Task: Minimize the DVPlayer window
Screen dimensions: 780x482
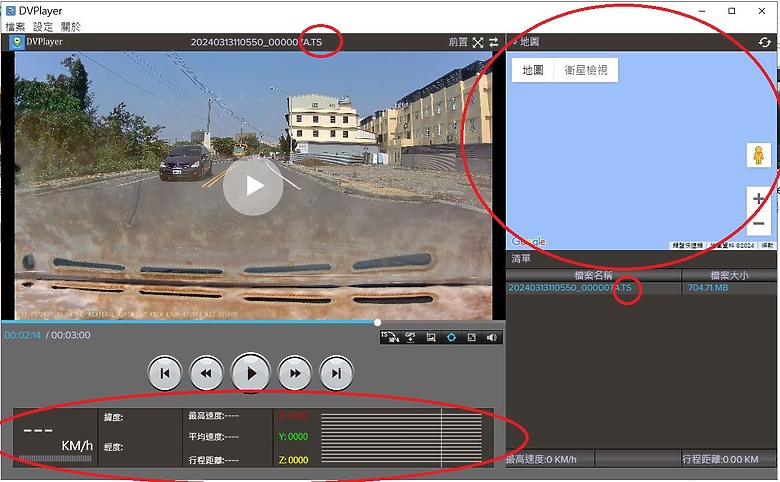Action: pyautogui.click(x=702, y=11)
